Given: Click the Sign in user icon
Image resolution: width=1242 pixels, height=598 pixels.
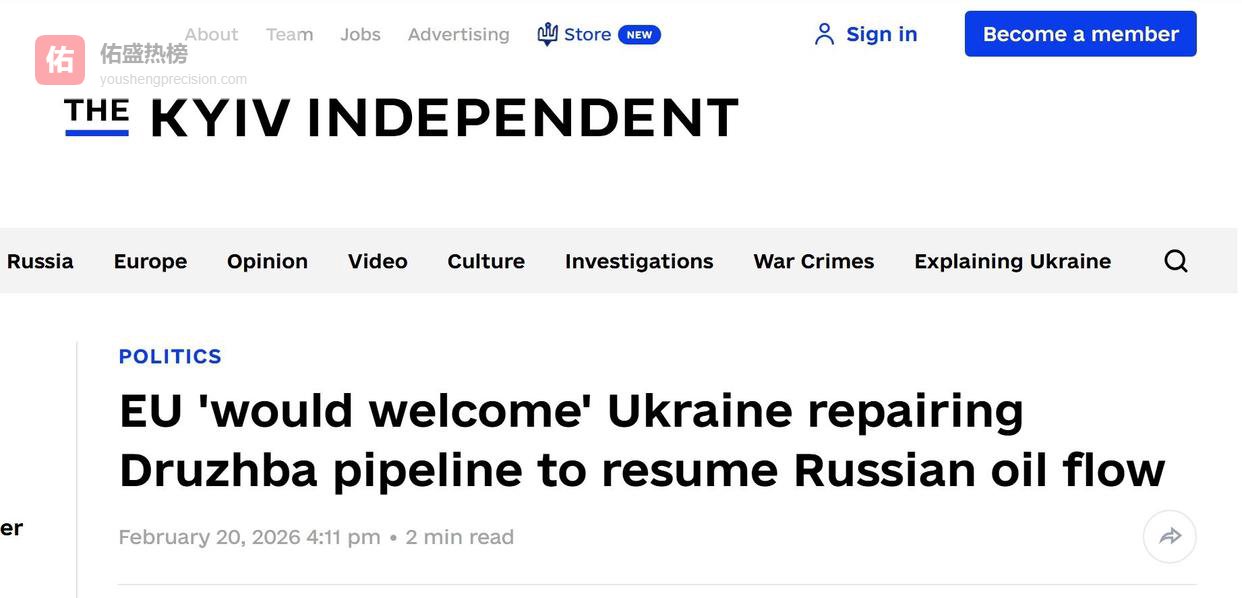Looking at the screenshot, I should coord(824,34).
